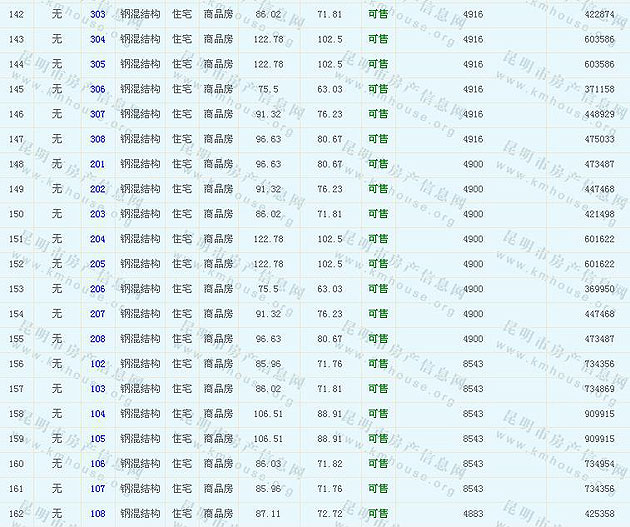Select room 202 link
The width and height of the screenshot is (630, 527).
click(x=97, y=190)
